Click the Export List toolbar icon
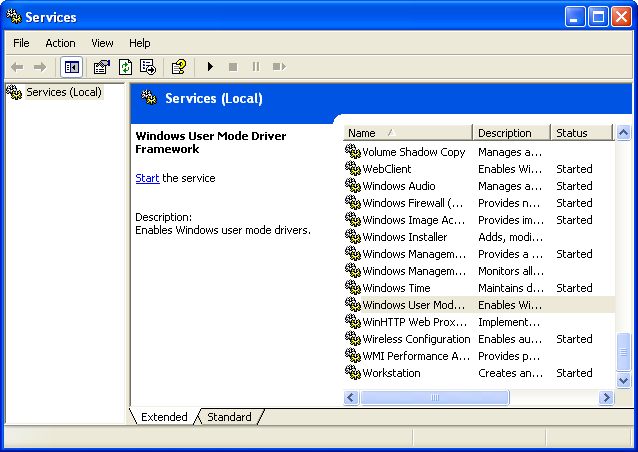 click(x=148, y=67)
